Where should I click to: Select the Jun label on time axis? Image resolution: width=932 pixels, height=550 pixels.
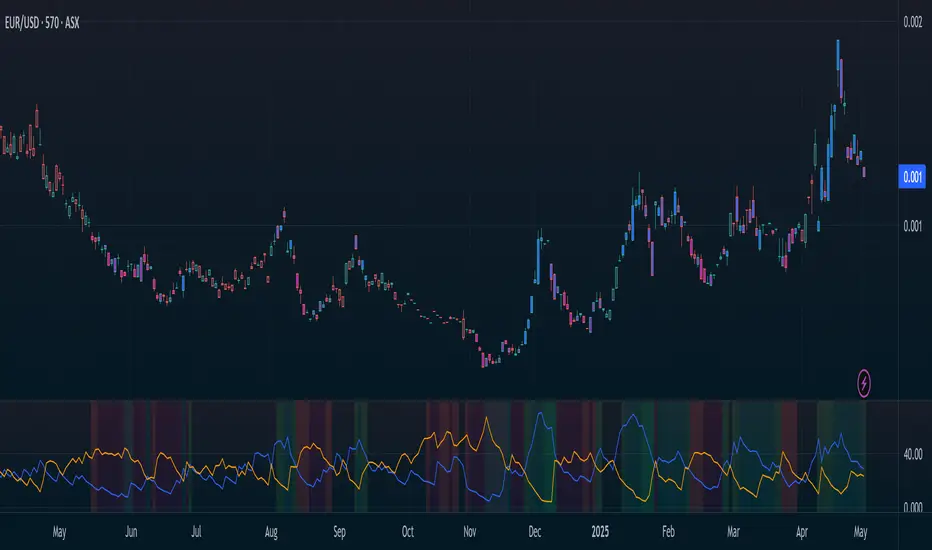tap(131, 531)
